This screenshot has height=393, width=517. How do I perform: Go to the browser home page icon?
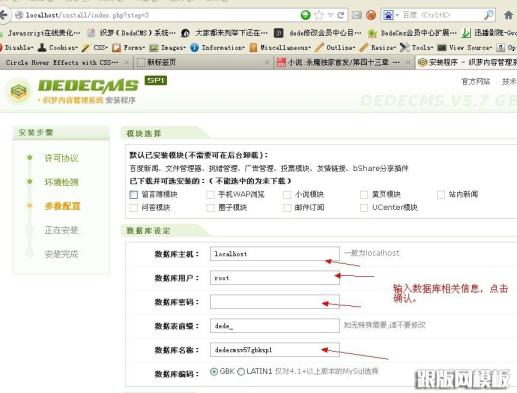pyautogui.click(x=508, y=15)
